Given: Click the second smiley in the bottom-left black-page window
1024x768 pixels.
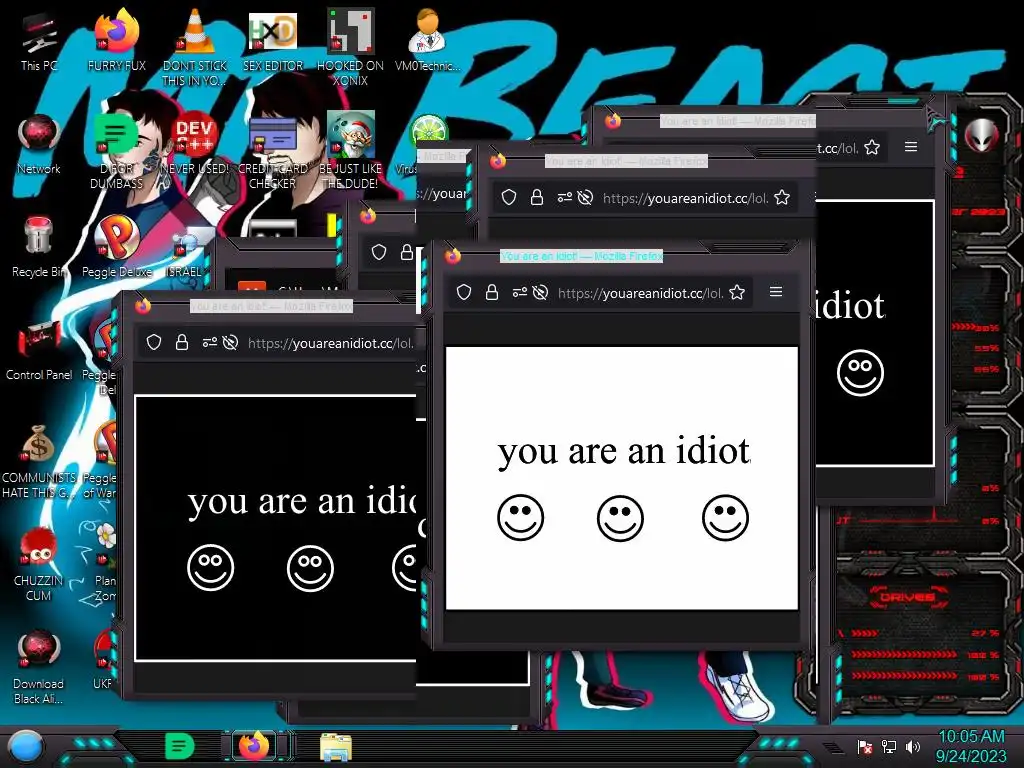Looking at the screenshot, I should tap(310, 568).
